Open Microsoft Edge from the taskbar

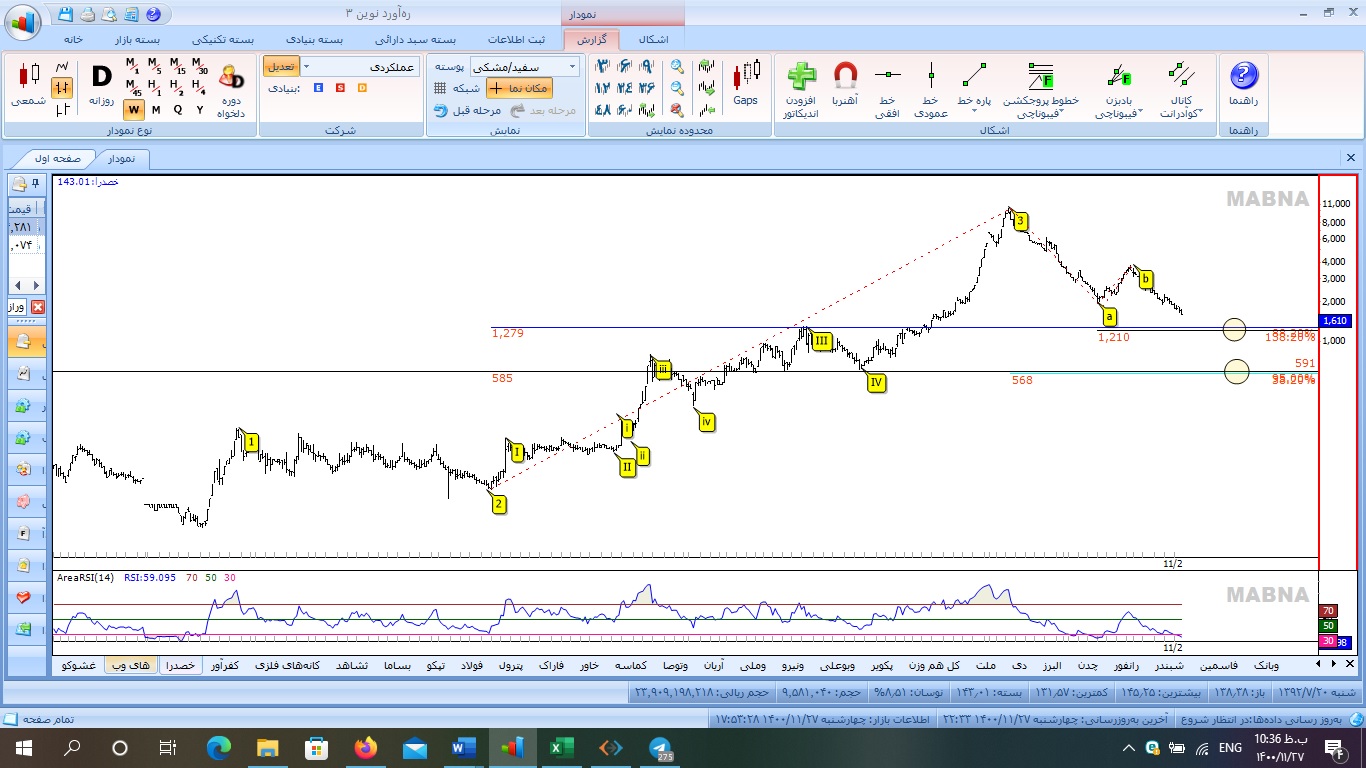click(218, 747)
